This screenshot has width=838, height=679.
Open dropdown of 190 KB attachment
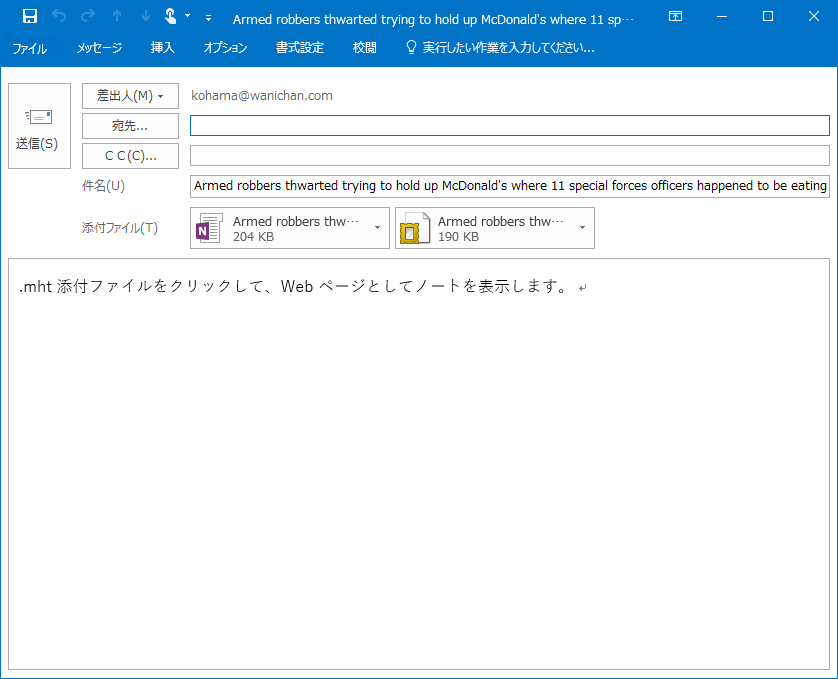[583, 228]
